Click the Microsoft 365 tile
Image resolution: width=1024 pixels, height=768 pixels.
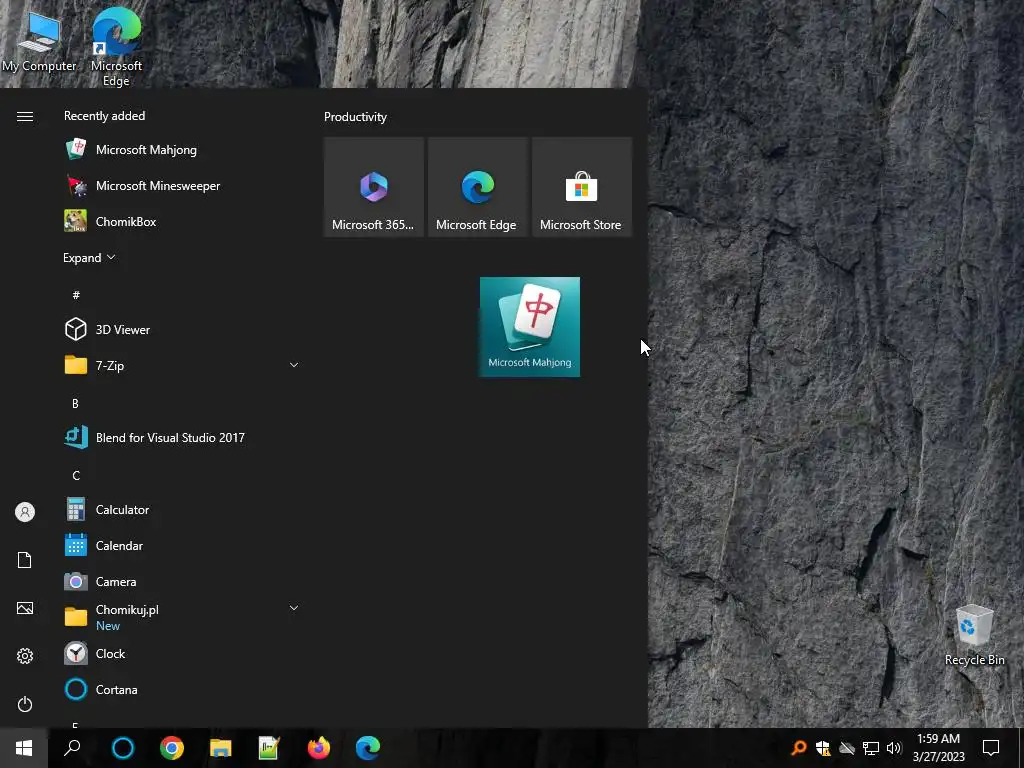point(374,187)
